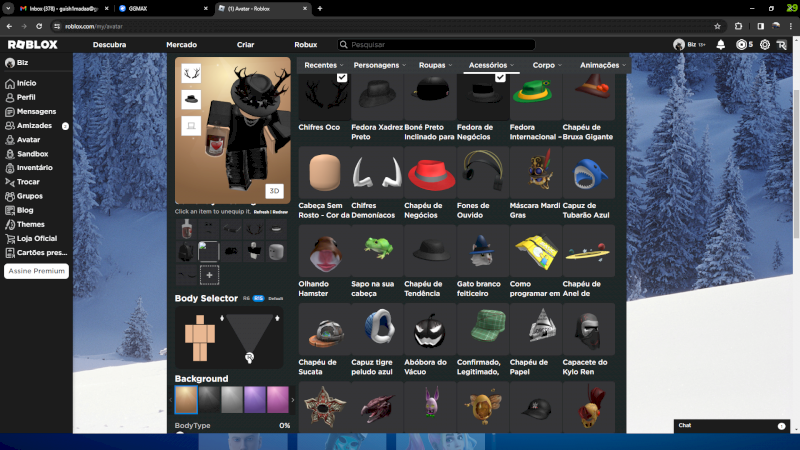800x450 pixels.
Task: Select the fedora thumbnail beside avatar preview
Action: [191, 99]
